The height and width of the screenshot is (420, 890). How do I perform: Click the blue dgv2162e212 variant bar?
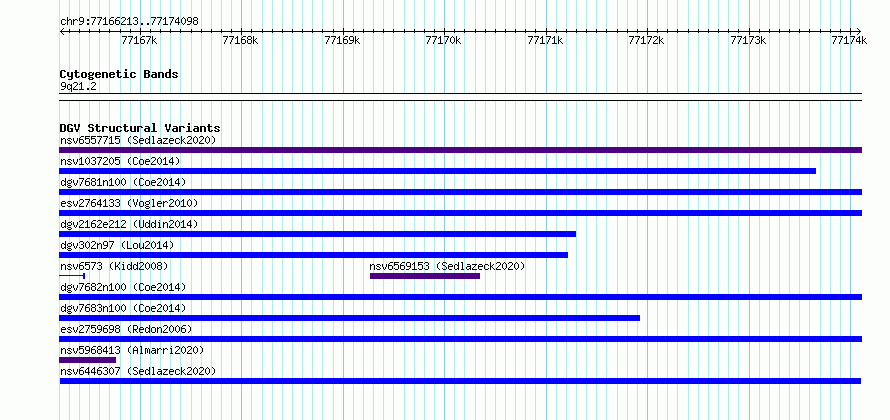pos(317,234)
